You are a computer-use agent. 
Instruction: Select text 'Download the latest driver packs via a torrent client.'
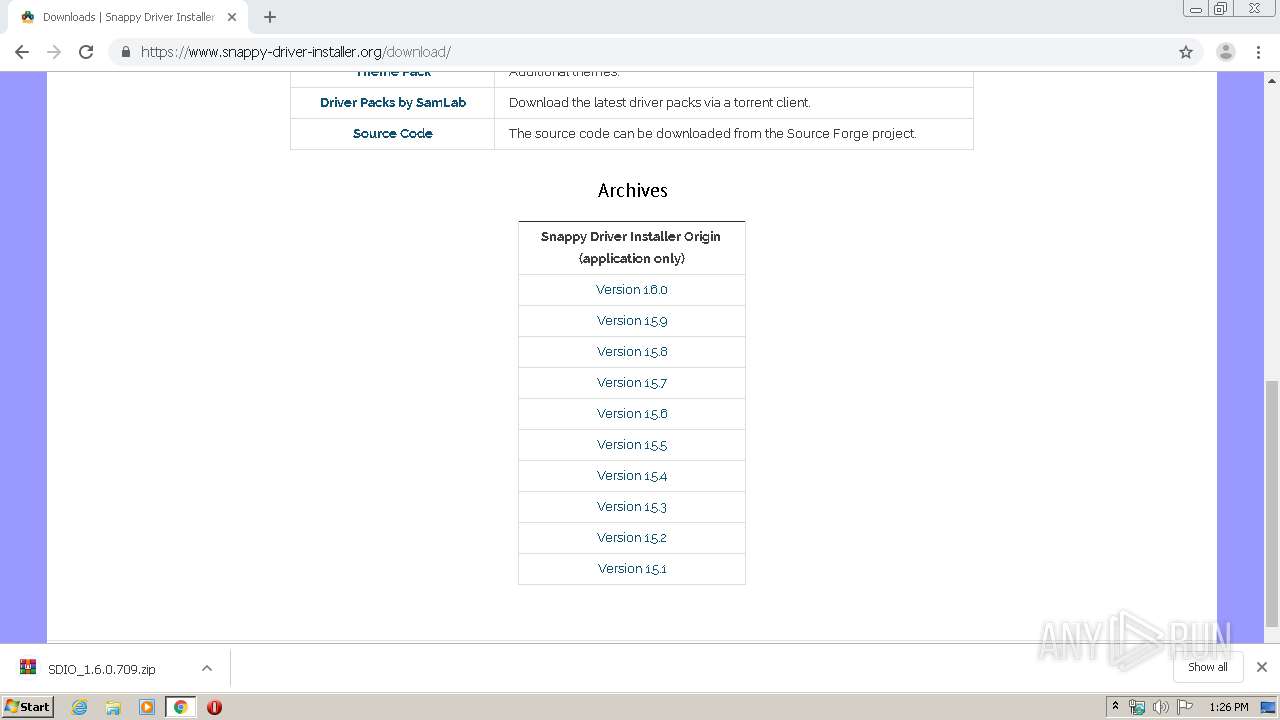click(x=659, y=102)
